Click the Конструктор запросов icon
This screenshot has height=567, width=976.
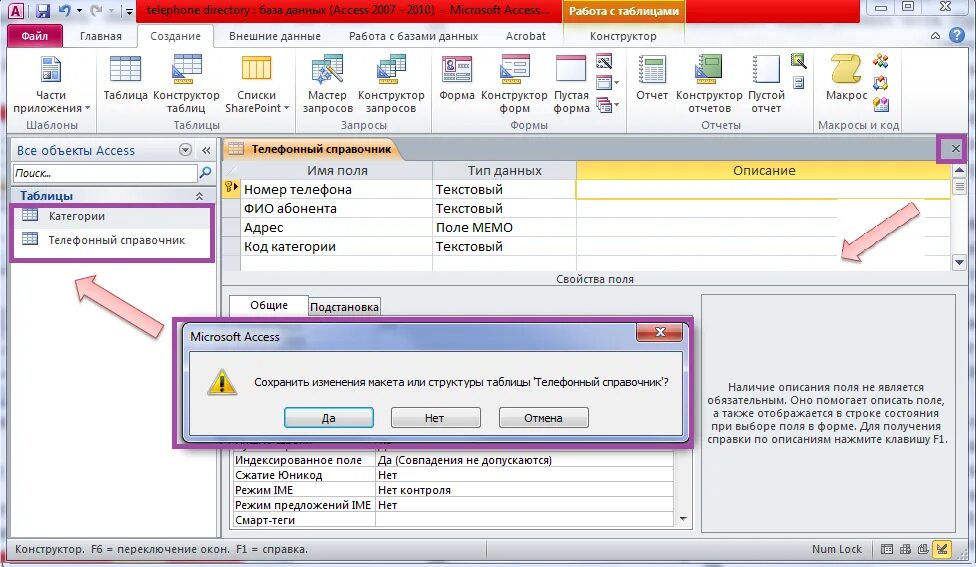[391, 85]
